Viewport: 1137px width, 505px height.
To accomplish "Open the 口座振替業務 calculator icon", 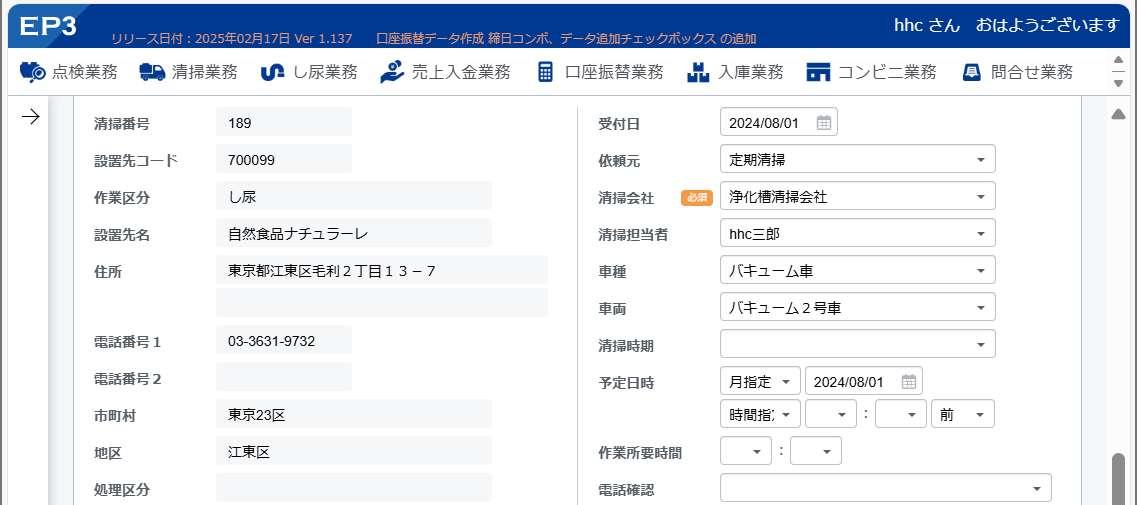I will [545, 72].
